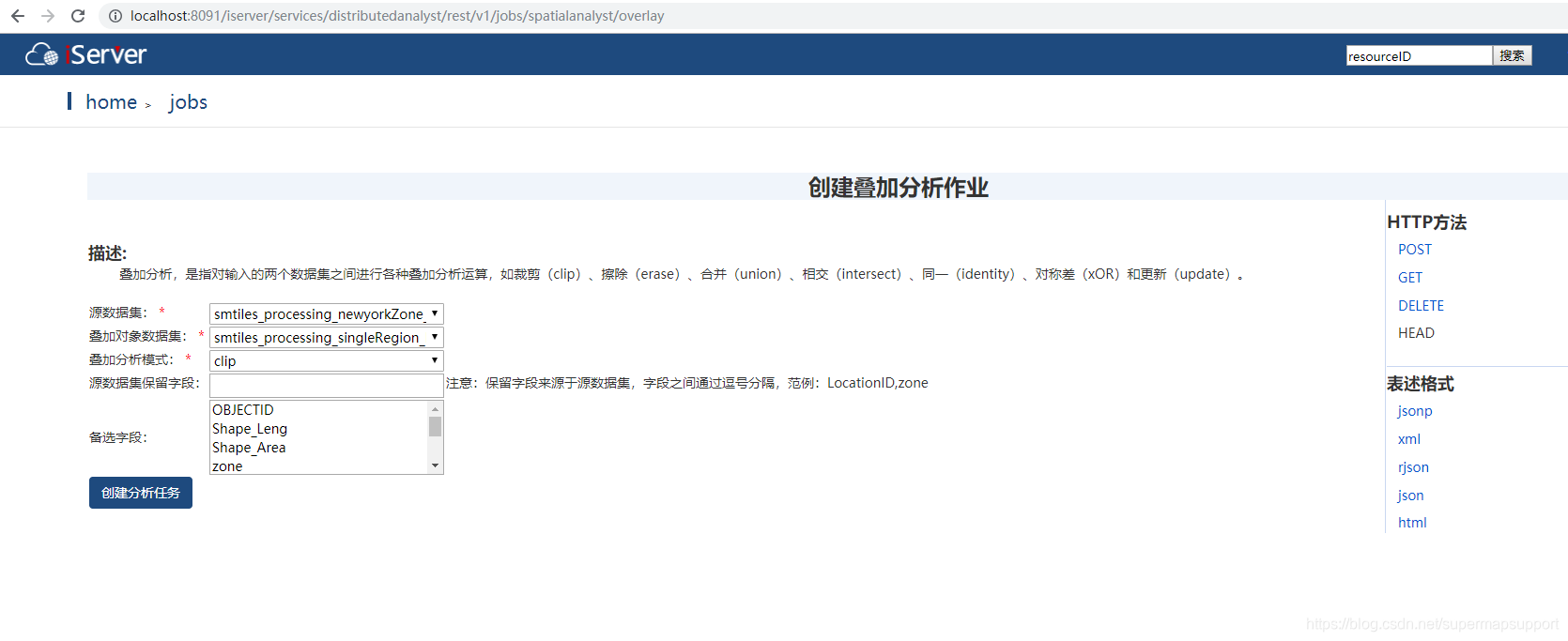Image resolution: width=1568 pixels, height=641 pixels.
Task: Focus the browser address bar URL
Action: point(397,16)
